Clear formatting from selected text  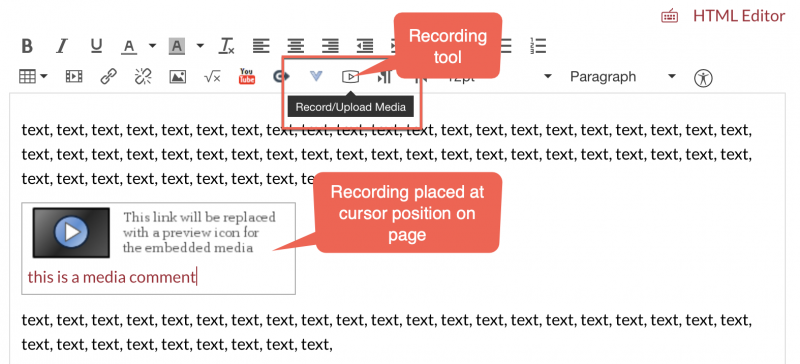pos(227,46)
